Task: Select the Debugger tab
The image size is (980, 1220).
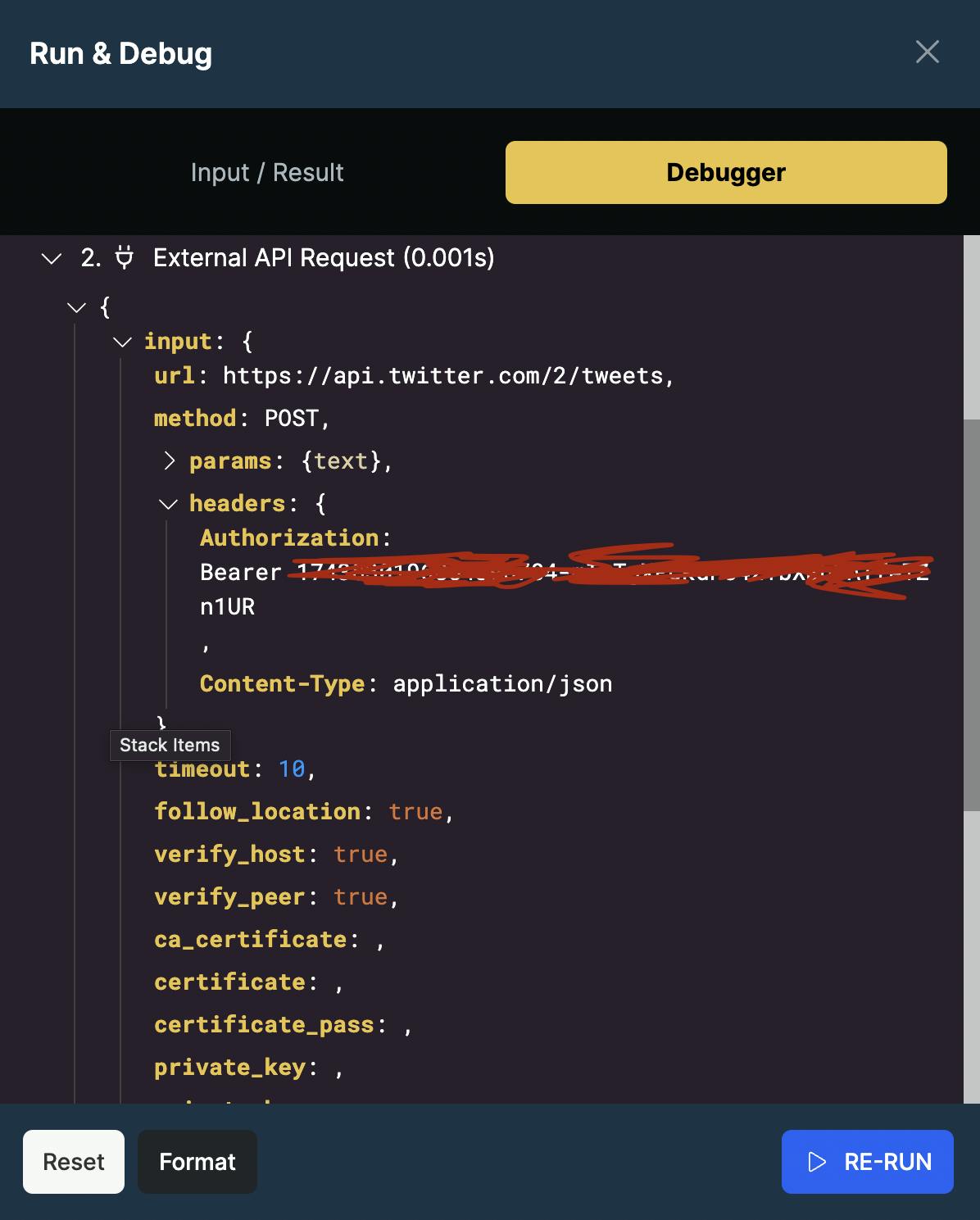Action: tap(725, 172)
